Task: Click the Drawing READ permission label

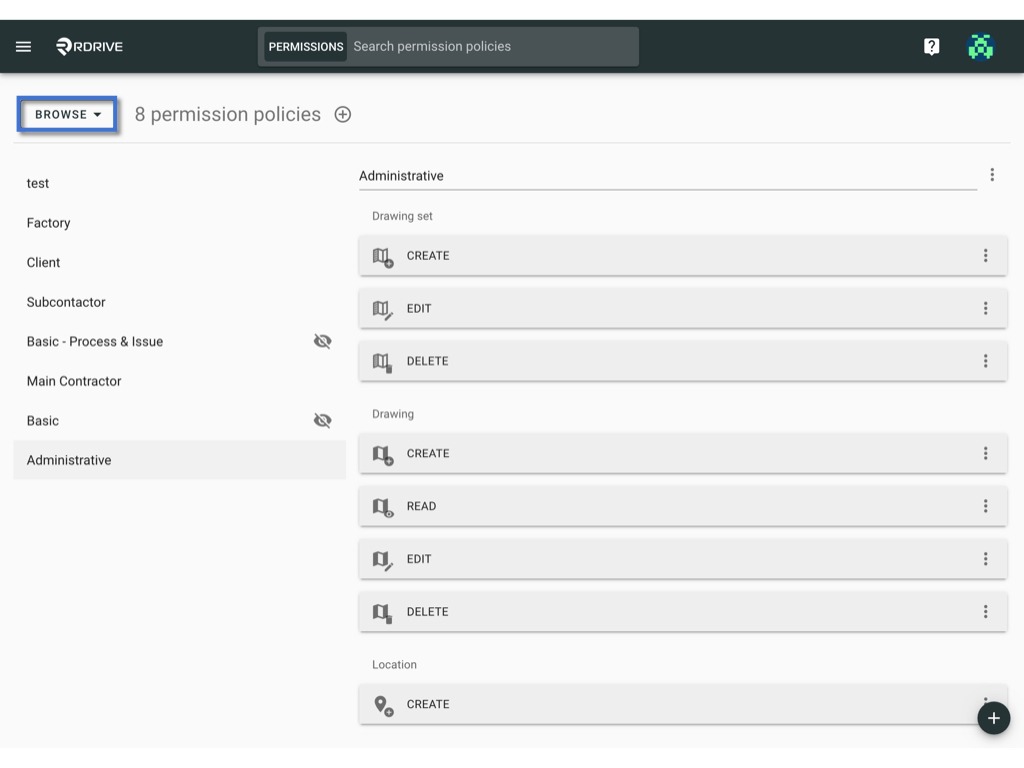Action: click(421, 506)
